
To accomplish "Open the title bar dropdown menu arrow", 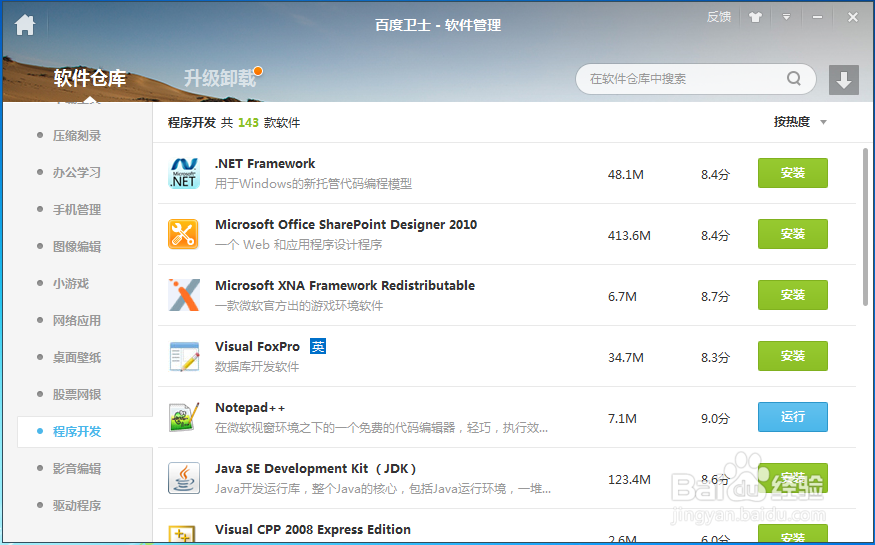I will point(786,17).
